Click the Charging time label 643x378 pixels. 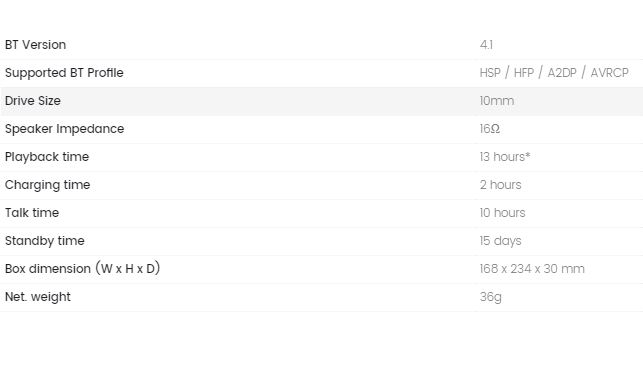point(48,185)
